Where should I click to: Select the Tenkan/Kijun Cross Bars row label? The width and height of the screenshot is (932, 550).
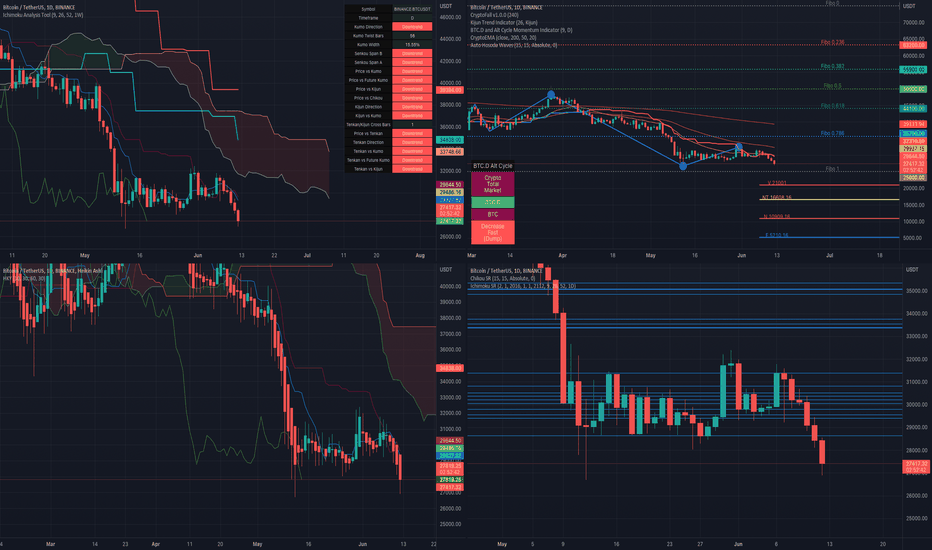[x=369, y=125]
